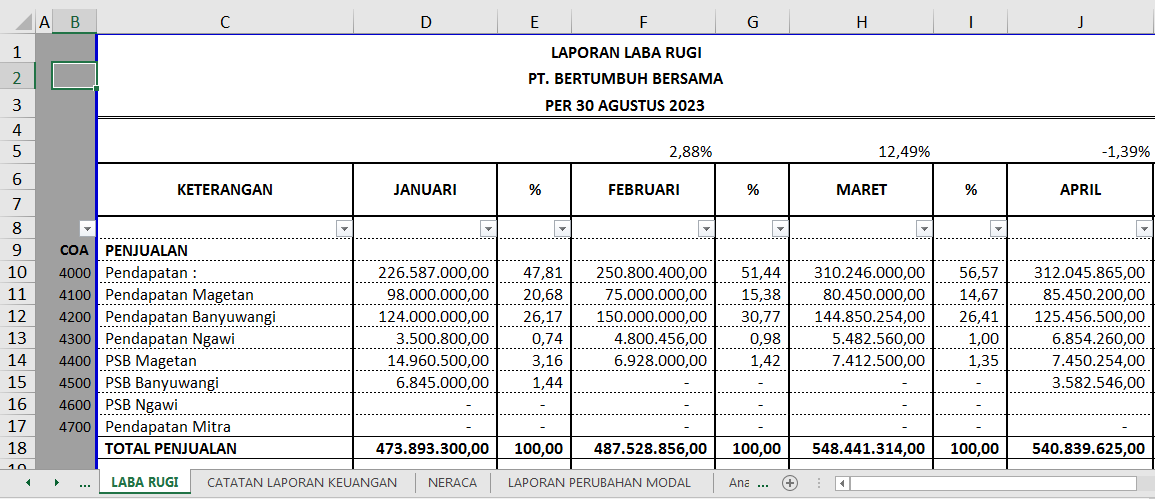The width and height of the screenshot is (1155, 499).
Task: Open the MARET column filter dropdown
Action: tap(924, 229)
